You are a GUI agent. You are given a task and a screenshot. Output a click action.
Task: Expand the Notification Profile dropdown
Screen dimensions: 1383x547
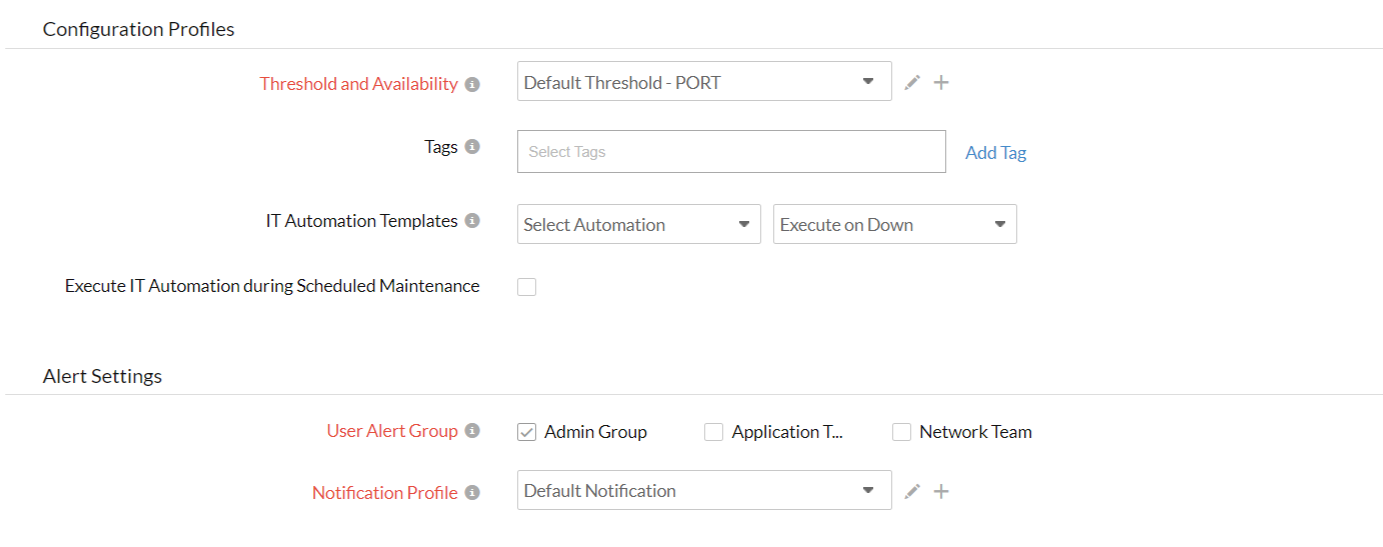(x=704, y=491)
